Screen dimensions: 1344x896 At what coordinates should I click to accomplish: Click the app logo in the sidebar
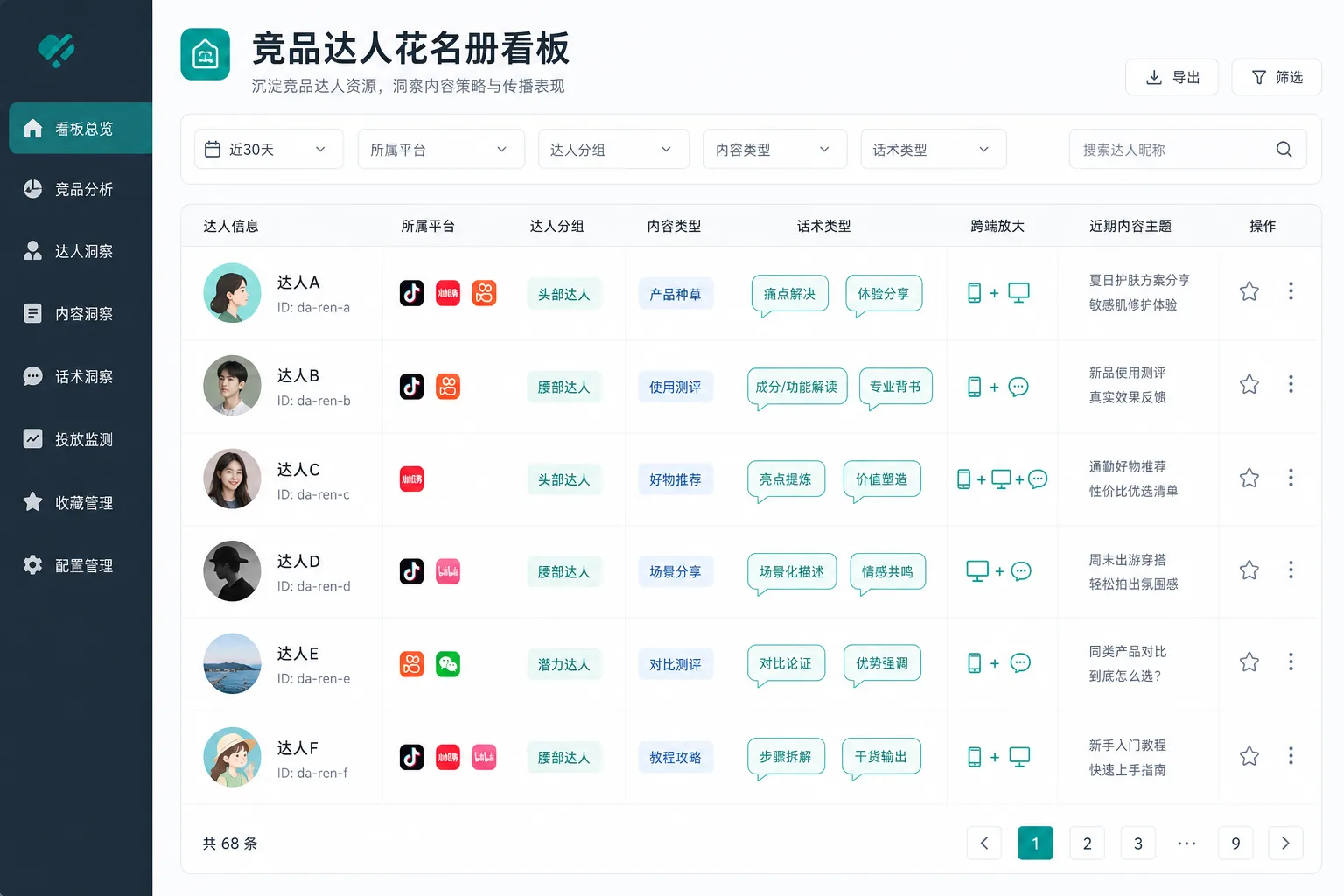point(57,50)
